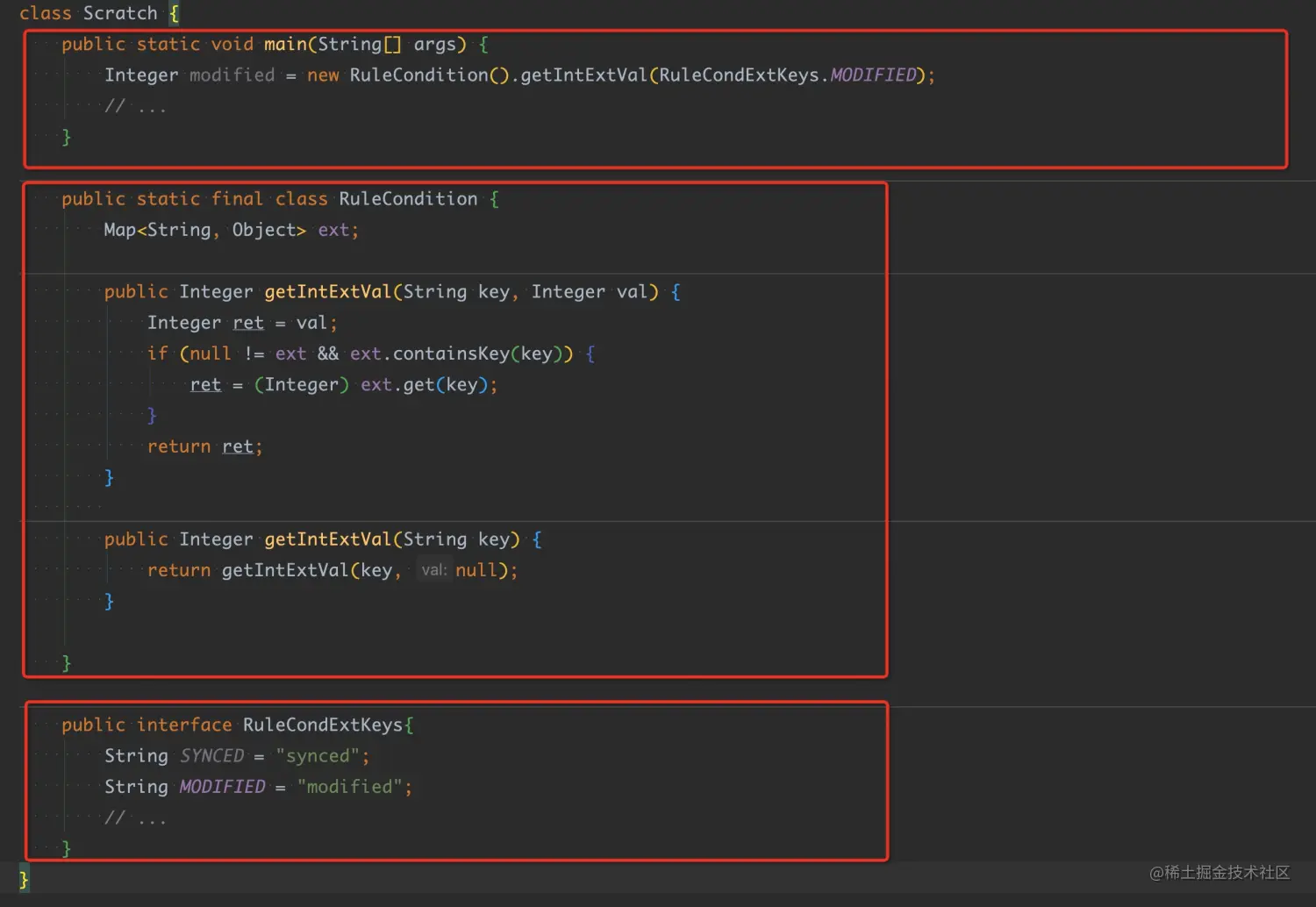Click the RuleCondExtKeys interface name
1316x907 pixels.
(x=323, y=725)
